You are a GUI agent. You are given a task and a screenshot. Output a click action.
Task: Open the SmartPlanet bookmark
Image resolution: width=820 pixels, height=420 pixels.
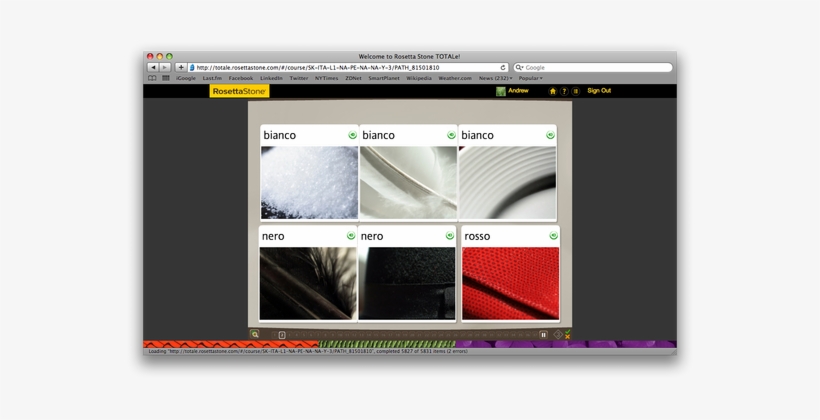pyautogui.click(x=384, y=78)
